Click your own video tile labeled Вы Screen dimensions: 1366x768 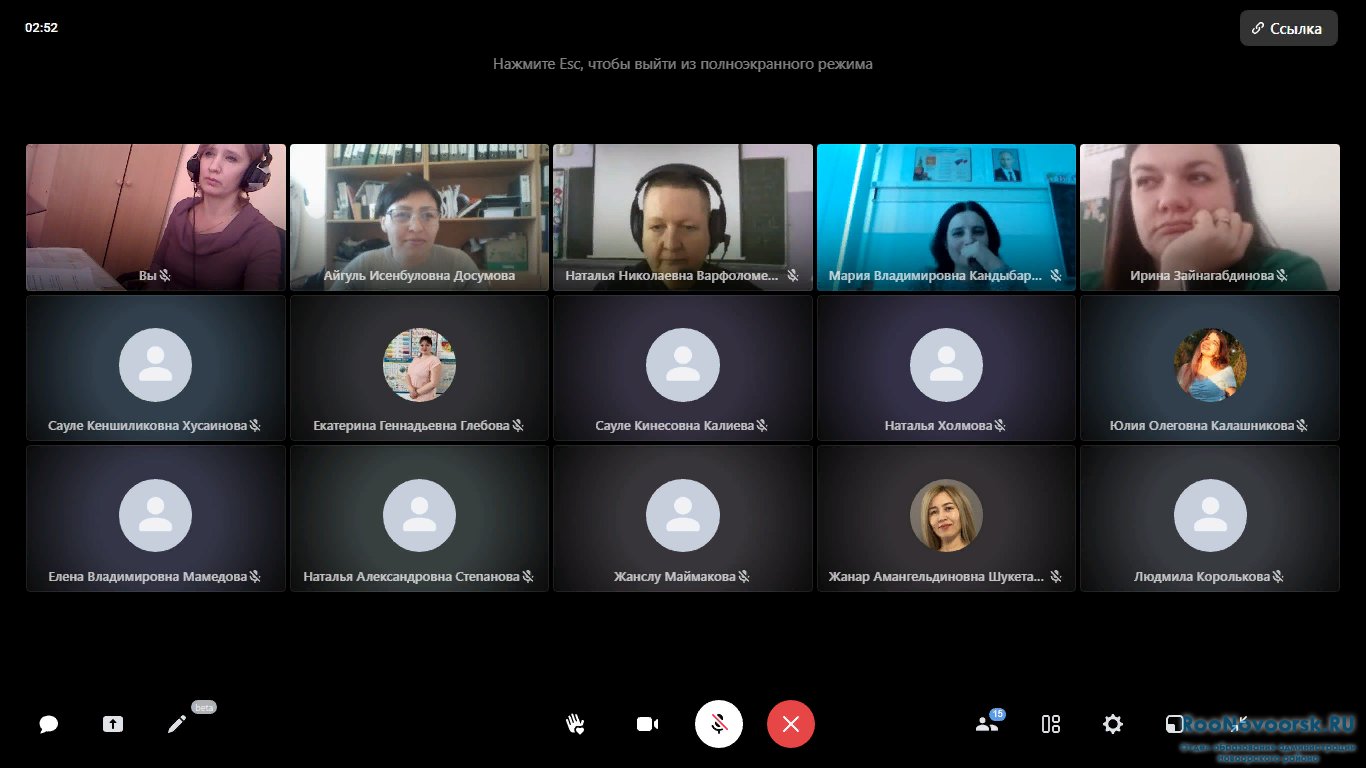[x=156, y=217]
